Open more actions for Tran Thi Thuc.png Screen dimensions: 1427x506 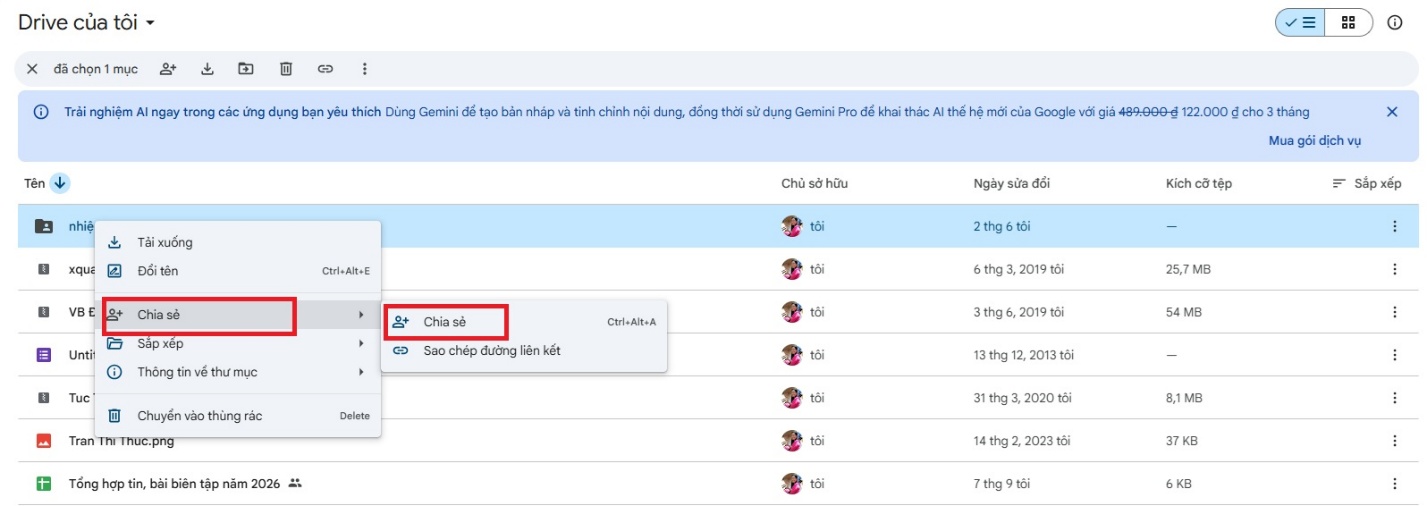[x=1395, y=441]
